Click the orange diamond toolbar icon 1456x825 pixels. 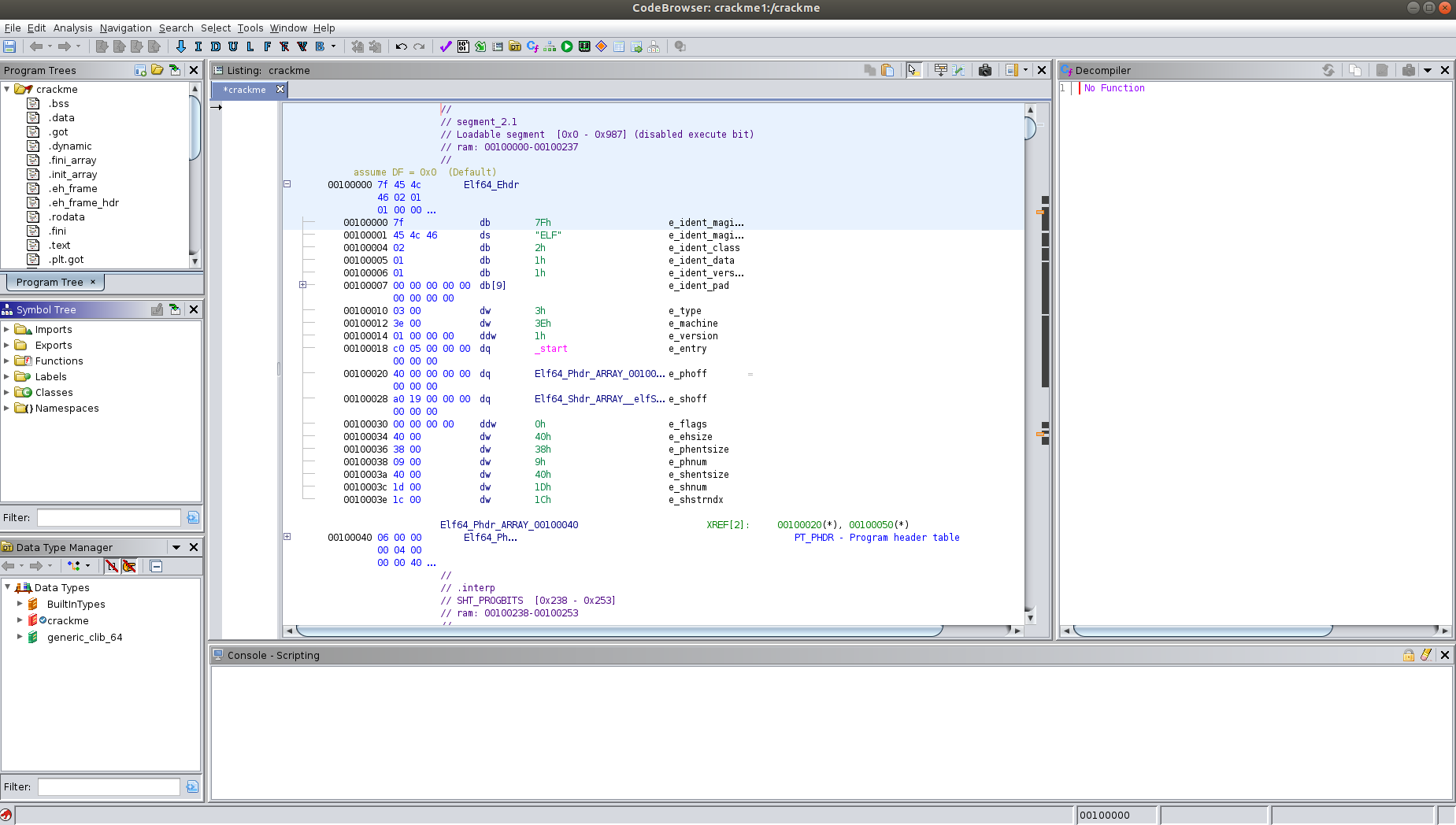coord(602,46)
